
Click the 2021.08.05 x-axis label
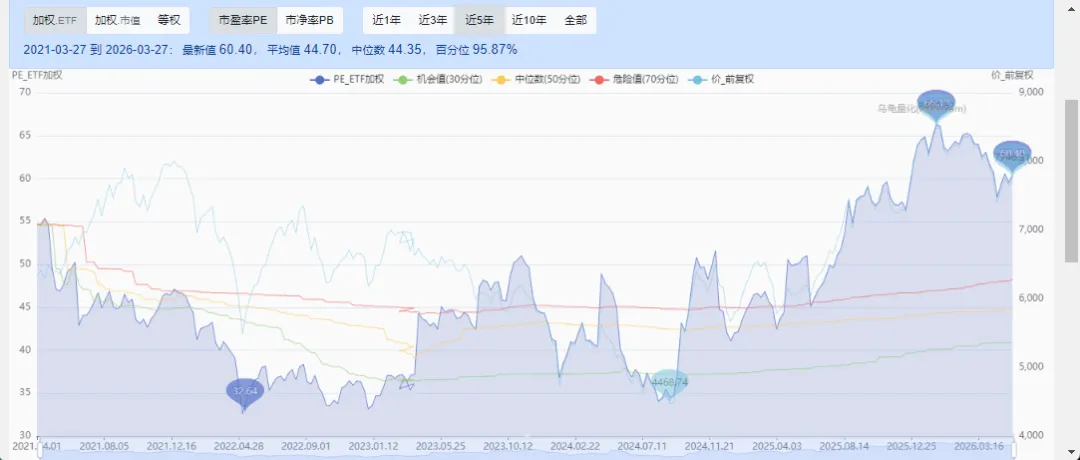(x=105, y=446)
